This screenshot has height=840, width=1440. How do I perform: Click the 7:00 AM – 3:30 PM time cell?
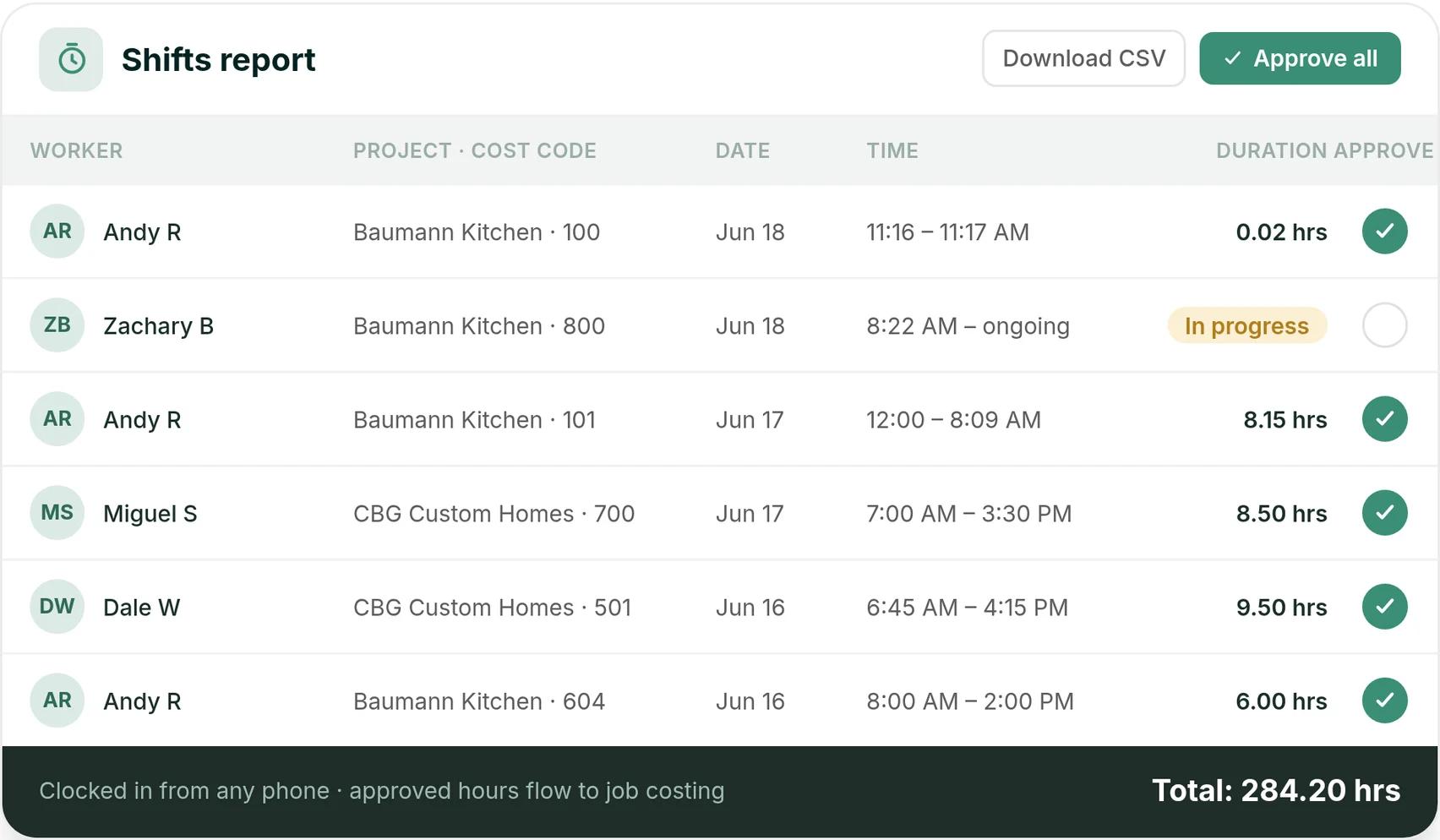point(968,514)
